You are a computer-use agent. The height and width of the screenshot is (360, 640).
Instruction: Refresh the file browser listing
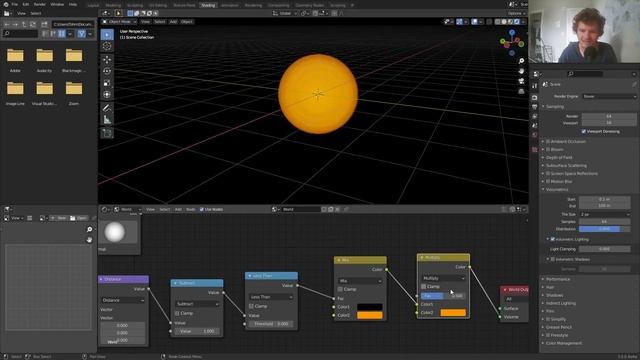tap(33, 24)
